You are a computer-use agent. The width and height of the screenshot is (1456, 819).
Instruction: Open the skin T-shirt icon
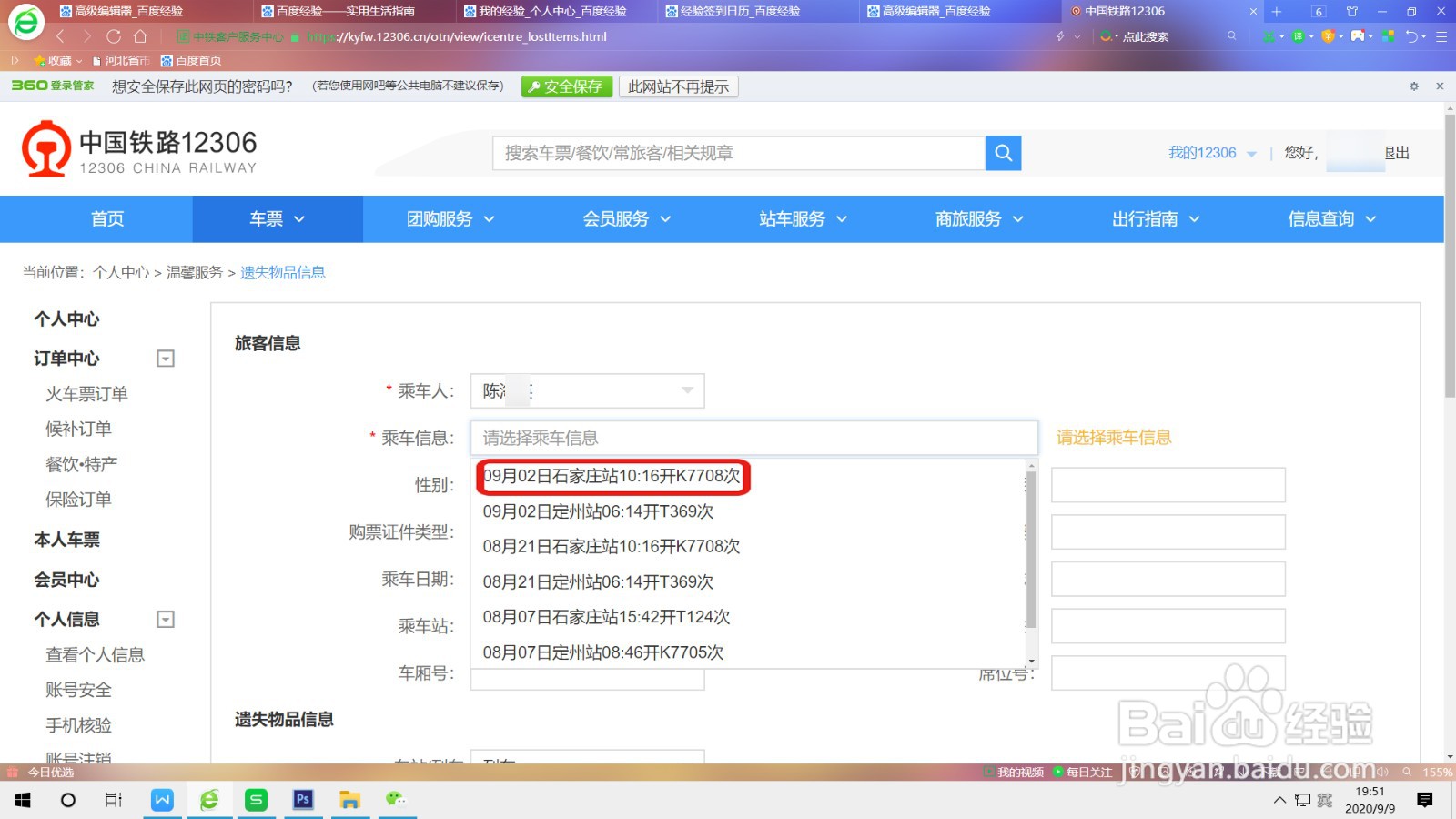pos(1352,11)
